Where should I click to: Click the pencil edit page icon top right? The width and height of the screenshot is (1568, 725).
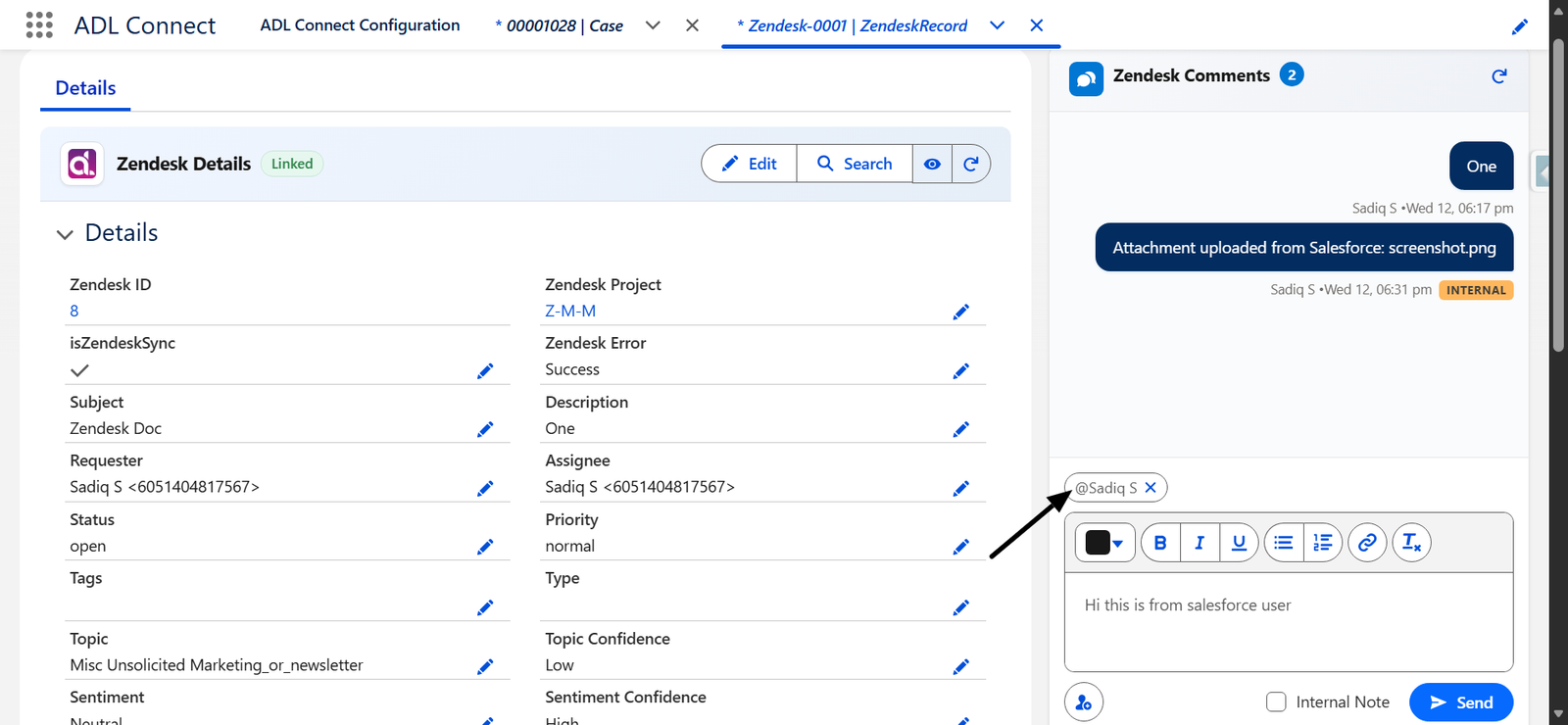1520,26
